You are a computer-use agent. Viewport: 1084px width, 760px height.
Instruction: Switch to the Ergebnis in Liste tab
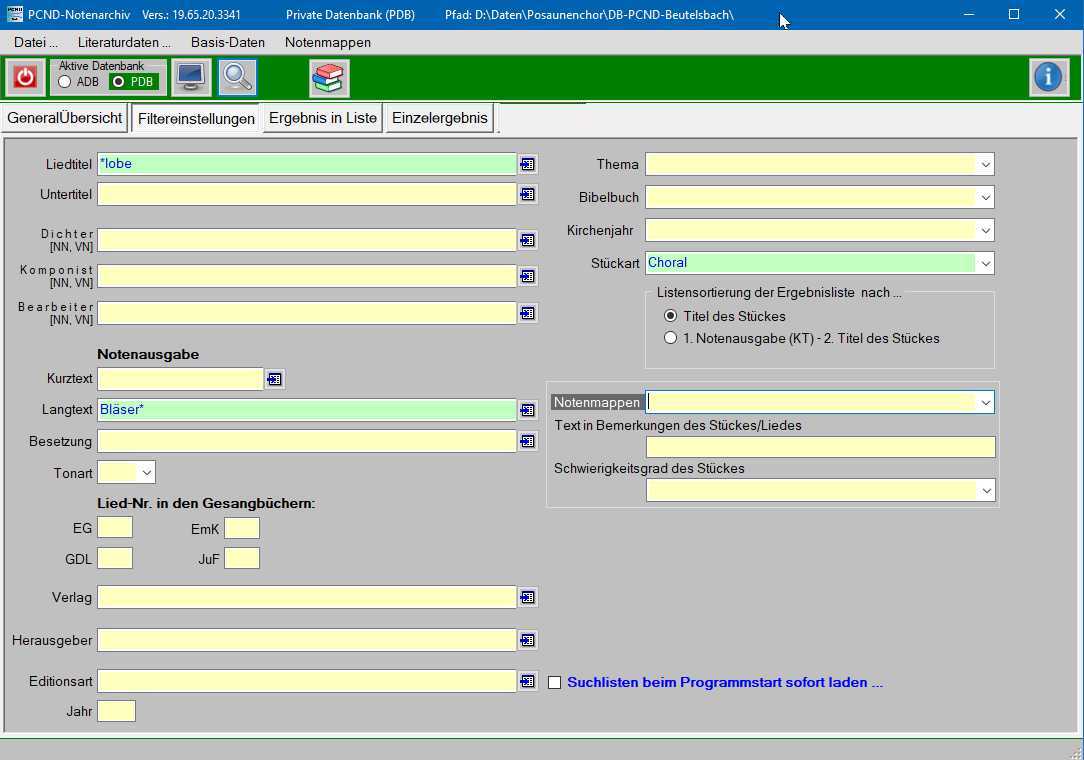[x=323, y=118]
